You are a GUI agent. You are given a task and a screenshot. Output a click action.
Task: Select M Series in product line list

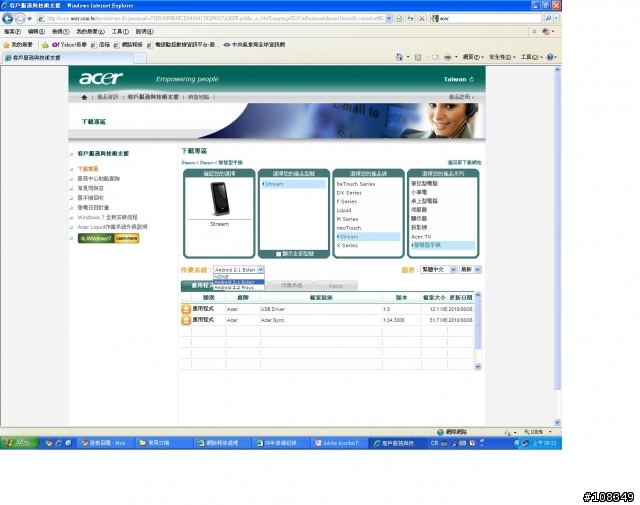coord(347,219)
